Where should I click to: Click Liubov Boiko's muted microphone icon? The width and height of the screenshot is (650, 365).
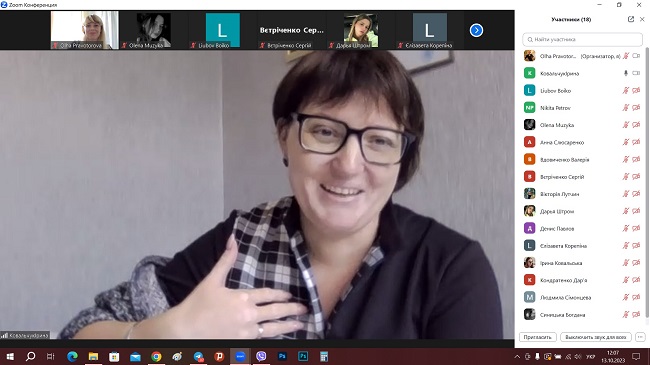pyautogui.click(x=626, y=90)
